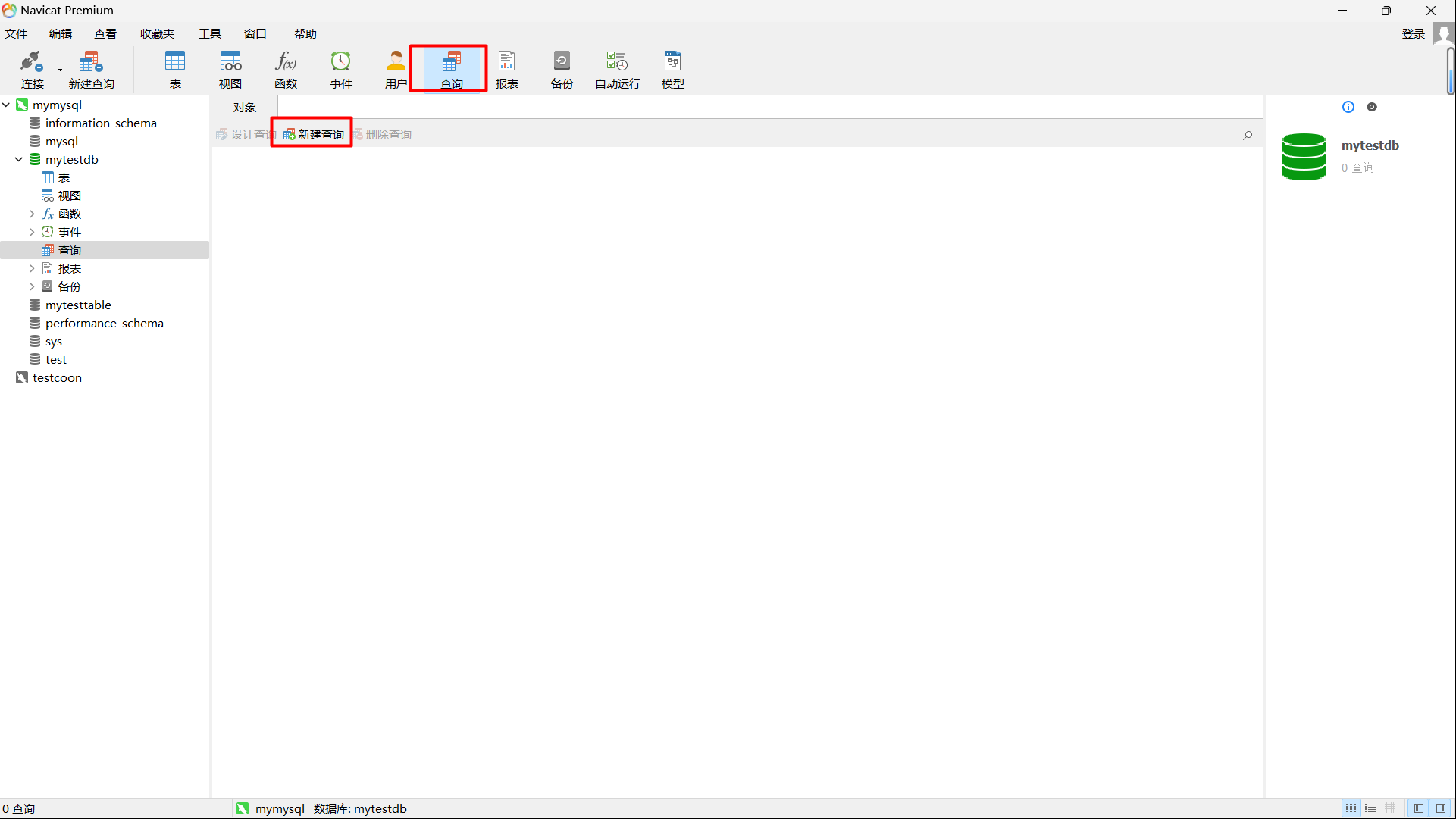This screenshot has height=819, width=1456.
Task: Click the New Query button in object bar
Action: click(313, 134)
